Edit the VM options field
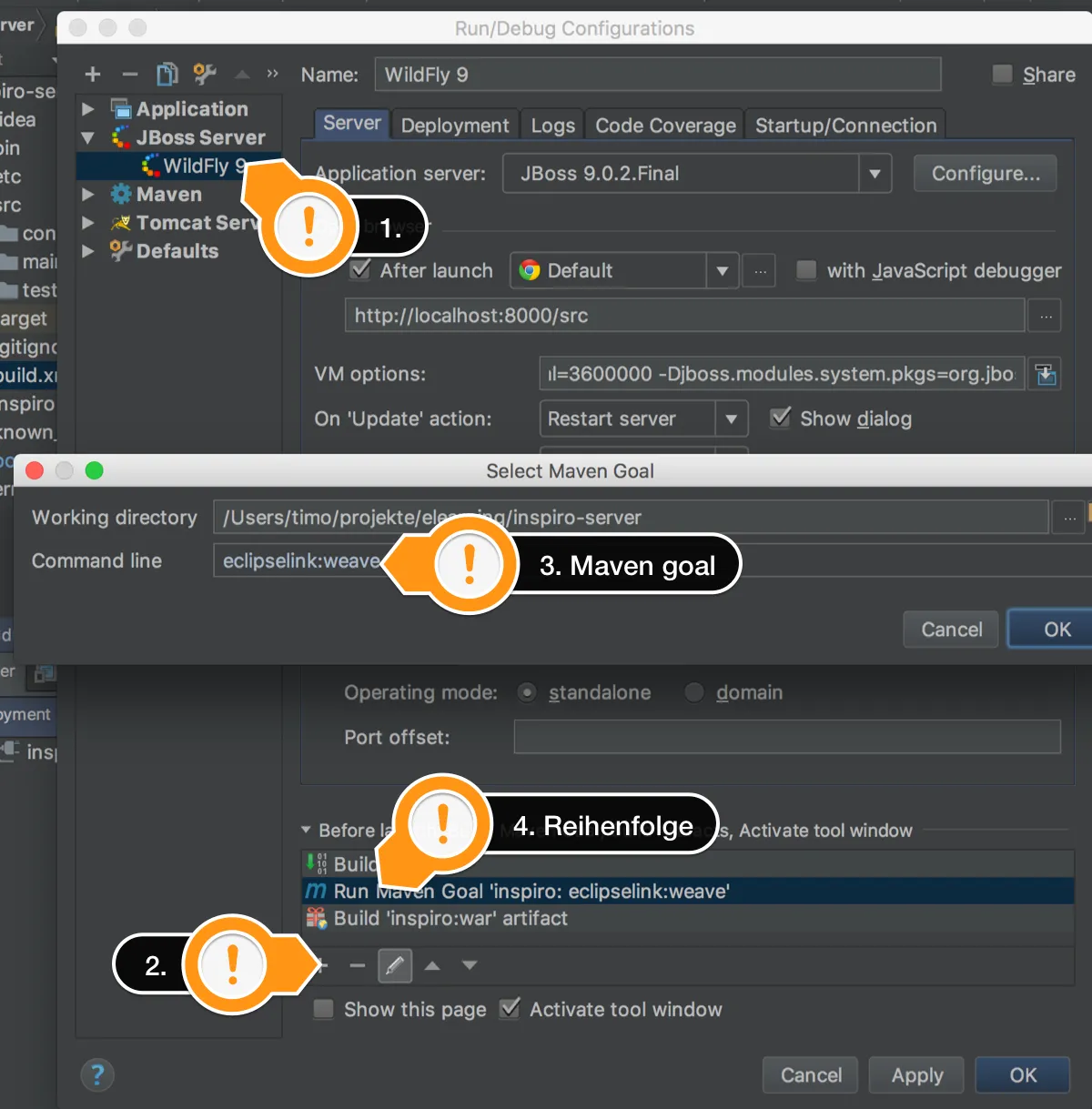1092x1109 pixels. point(782,374)
